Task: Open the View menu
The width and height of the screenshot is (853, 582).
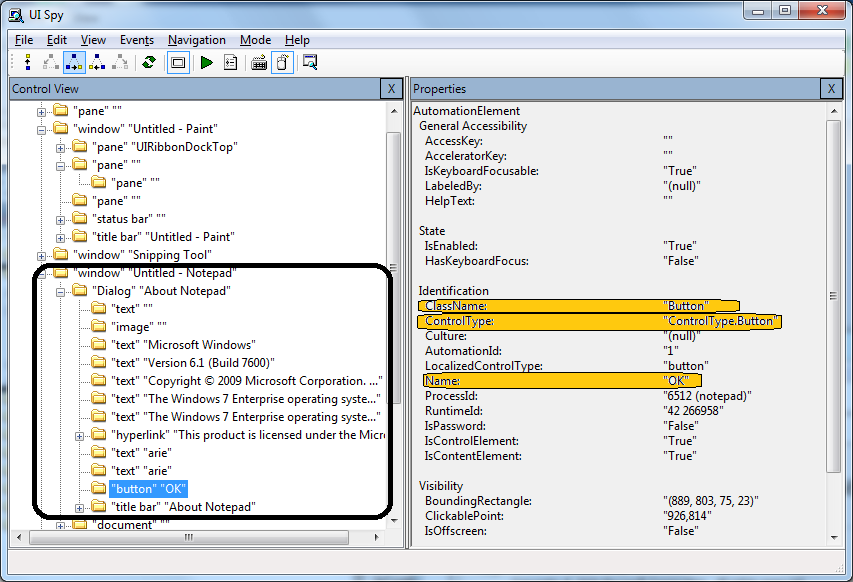Action: click(x=93, y=40)
